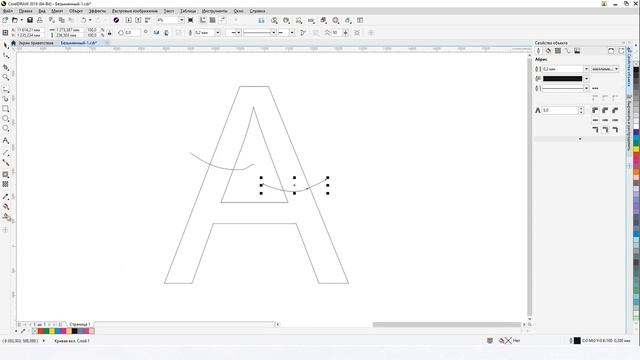
Task: Select the Connector line tool
Action: (6, 162)
